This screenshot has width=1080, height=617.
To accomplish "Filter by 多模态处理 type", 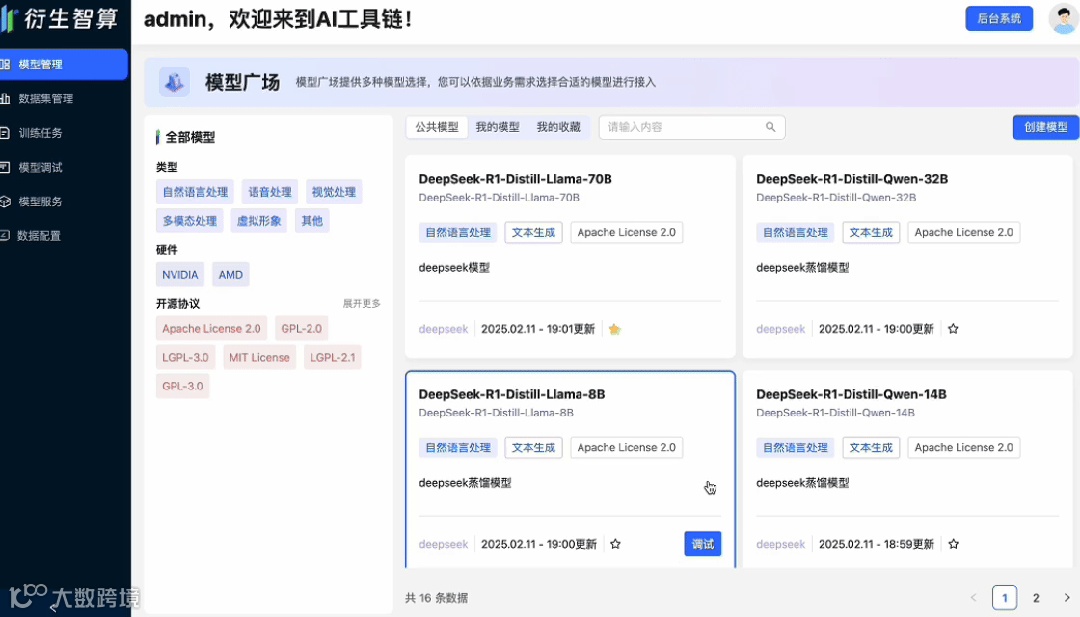I will click(189, 221).
